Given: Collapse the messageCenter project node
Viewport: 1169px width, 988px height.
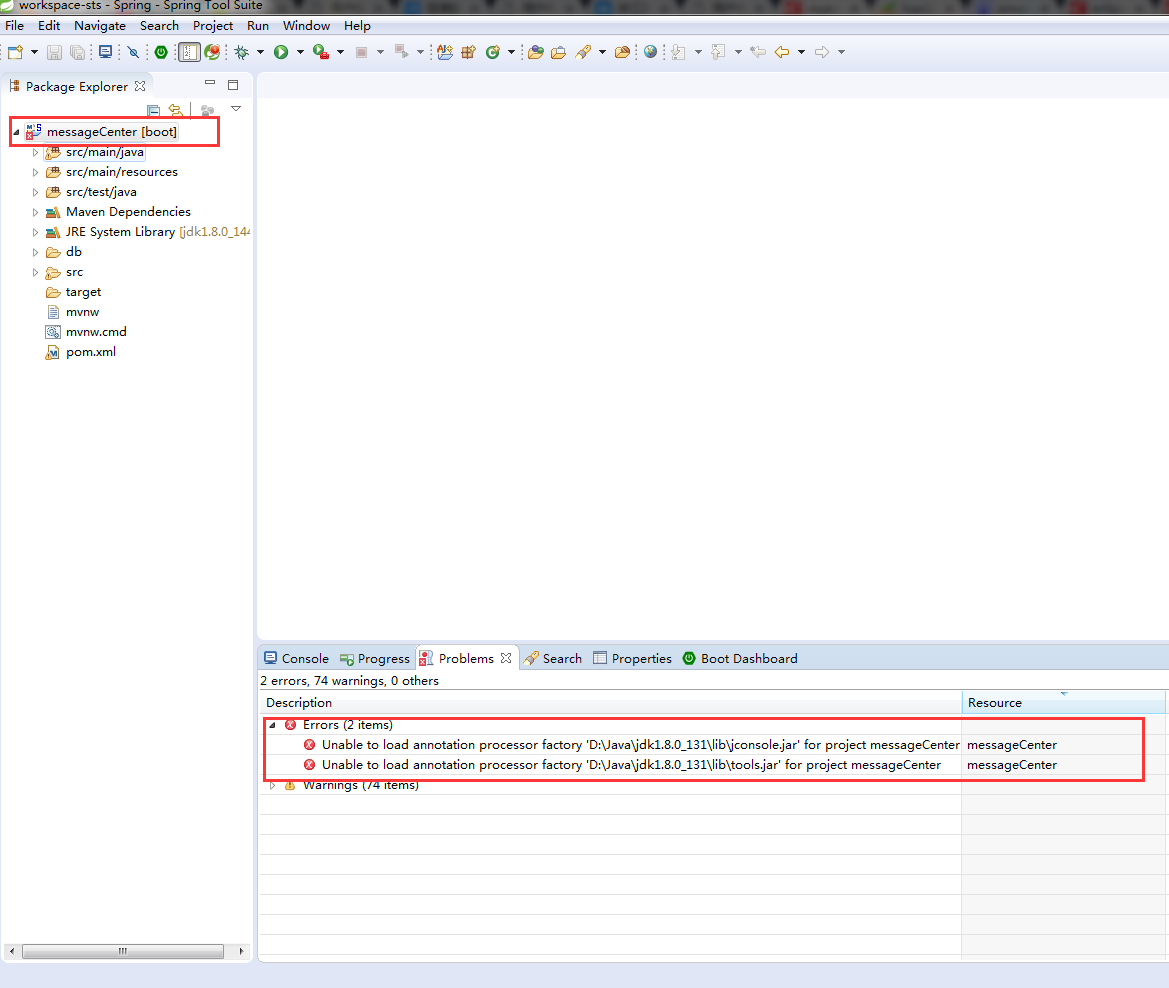Looking at the screenshot, I should [x=16, y=132].
